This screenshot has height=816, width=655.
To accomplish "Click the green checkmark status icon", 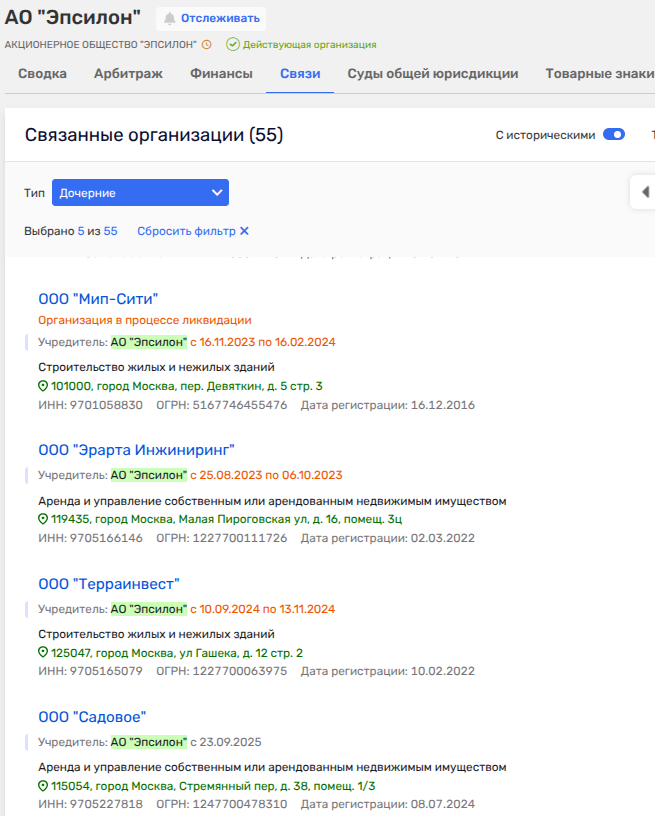I will (233, 45).
